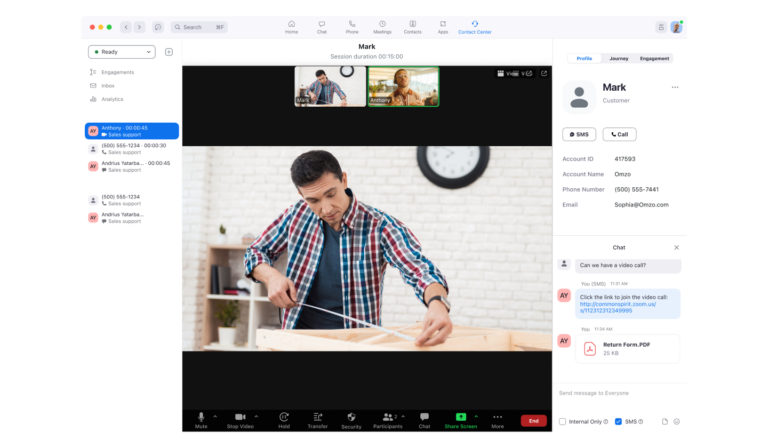Start Share Screen
The width and height of the screenshot is (768, 448).
[x=460, y=420]
